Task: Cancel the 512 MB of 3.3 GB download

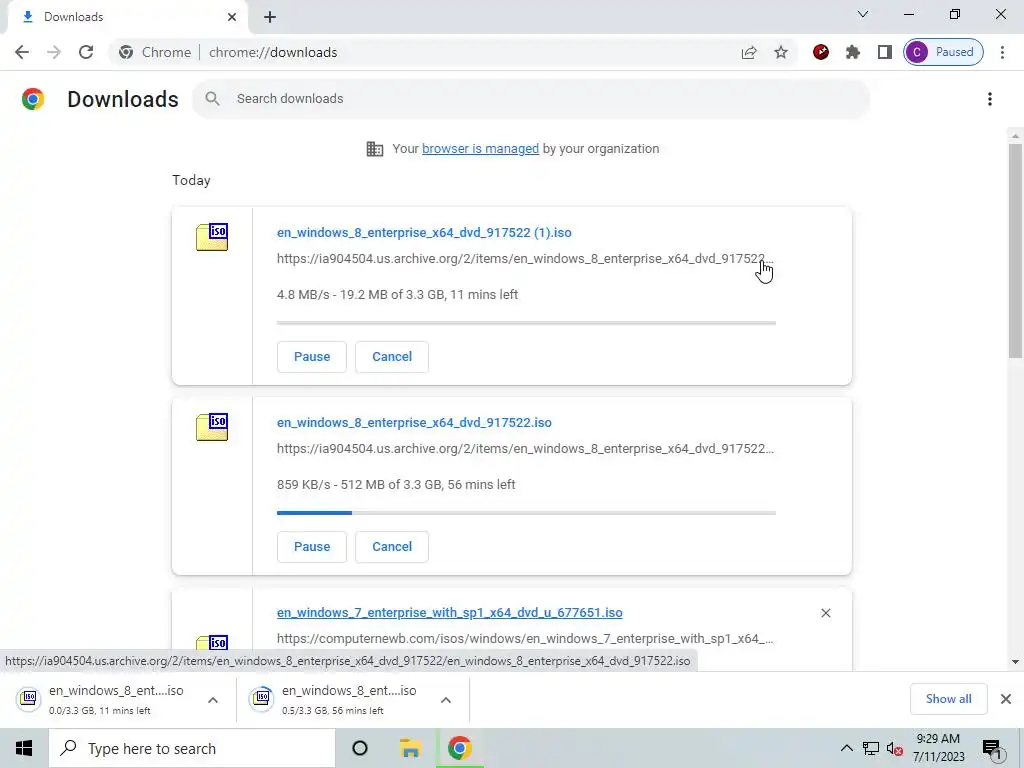Action: tap(392, 547)
